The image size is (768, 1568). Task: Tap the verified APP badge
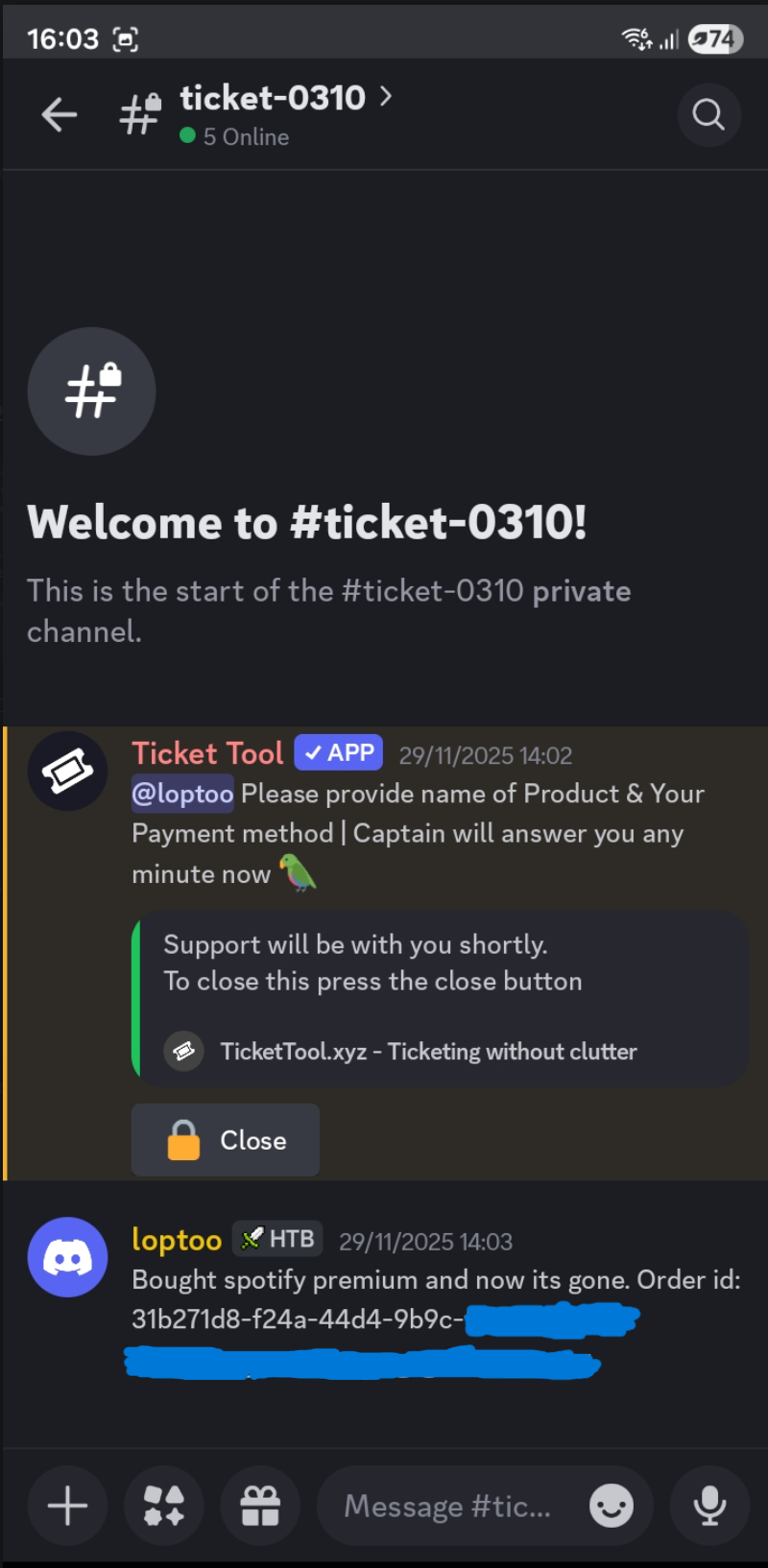(x=338, y=753)
